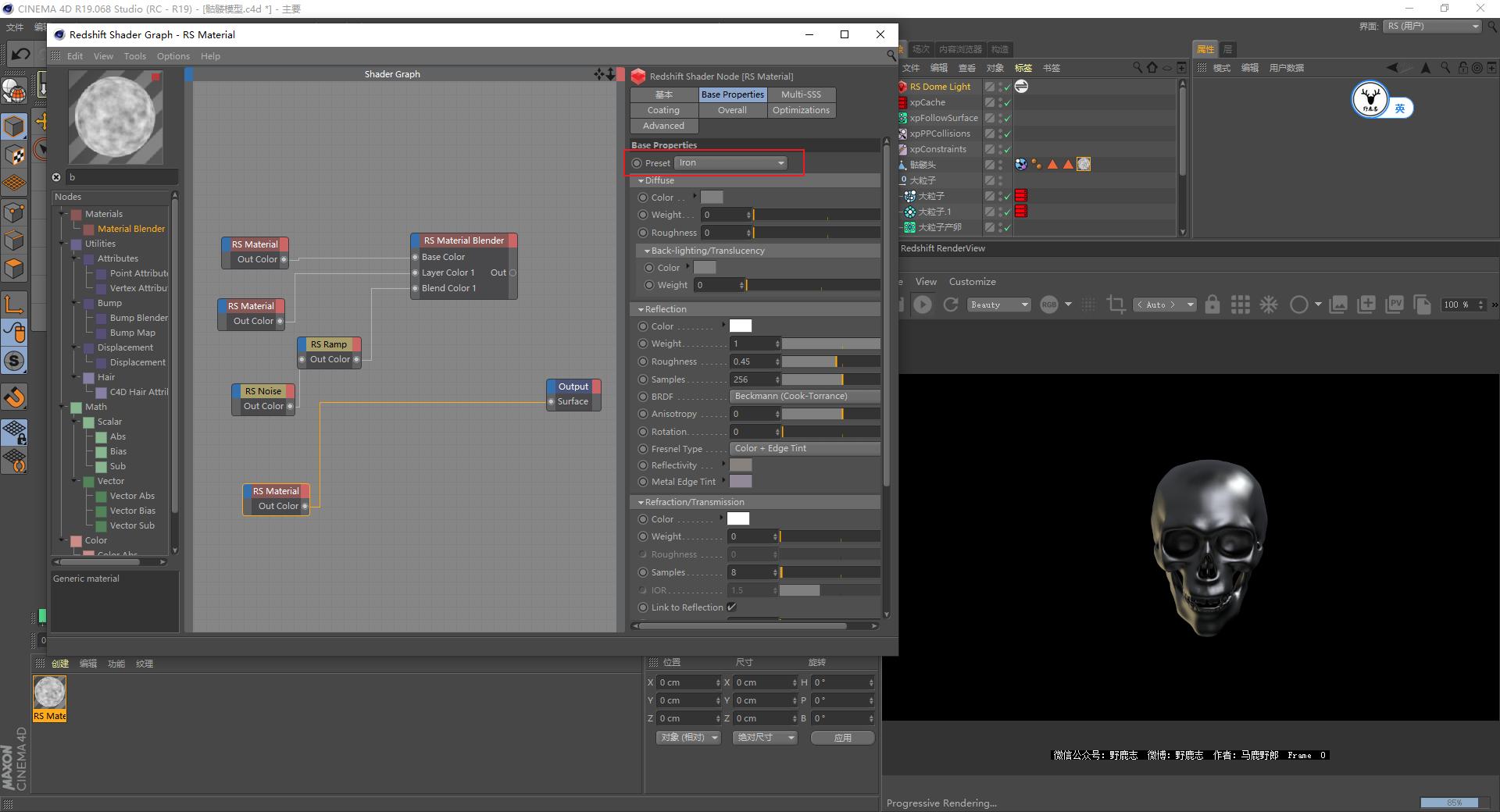Image resolution: width=1500 pixels, height=812 pixels.
Task: Enable the magnet snap tool
Action: [15, 397]
